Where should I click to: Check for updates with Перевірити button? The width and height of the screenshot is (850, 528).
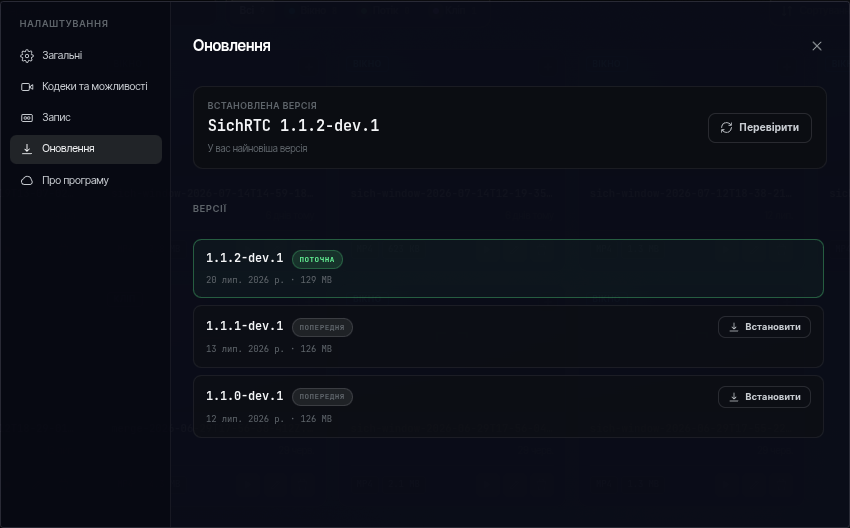coord(759,128)
